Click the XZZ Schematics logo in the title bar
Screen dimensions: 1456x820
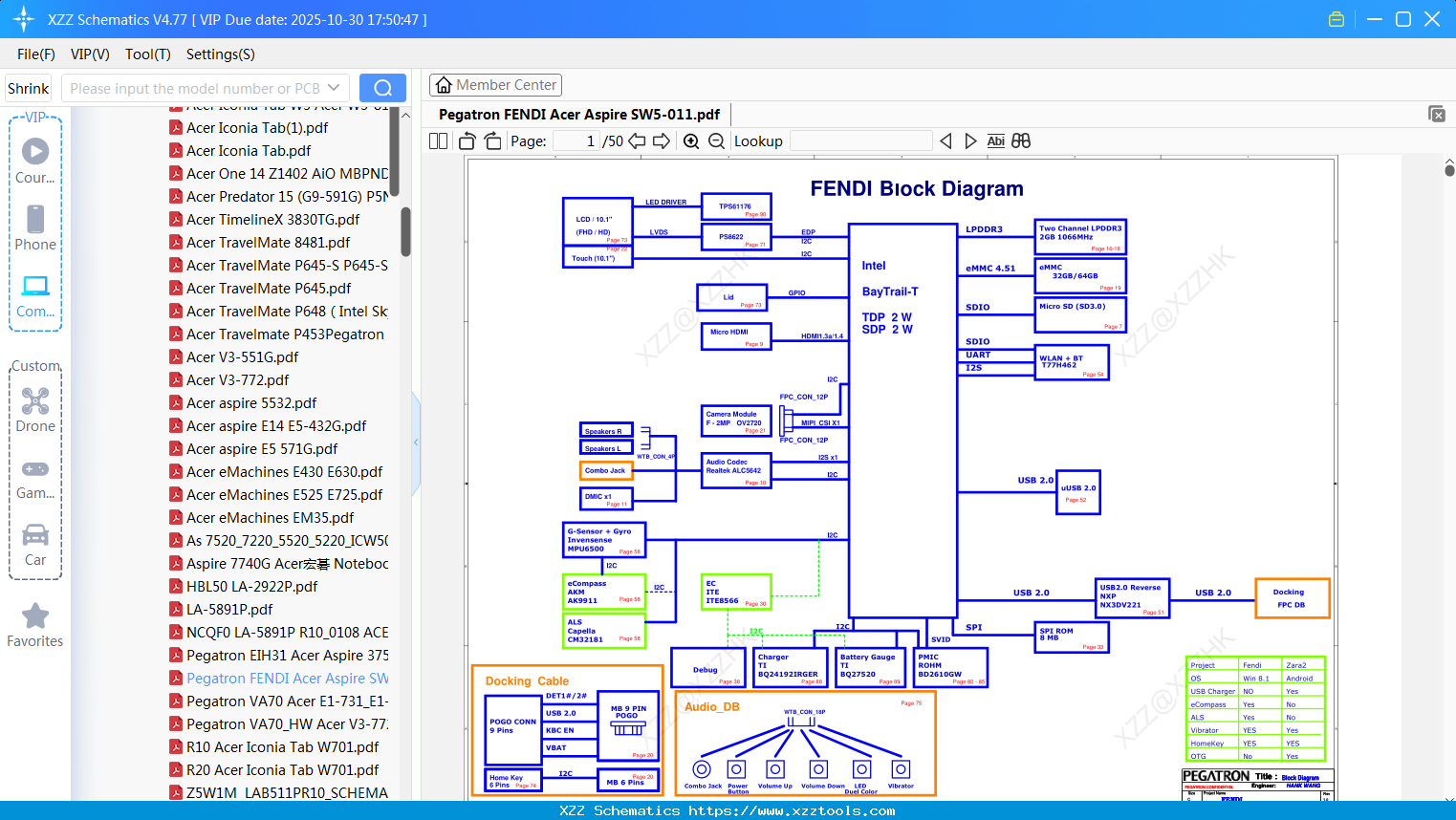(24, 19)
